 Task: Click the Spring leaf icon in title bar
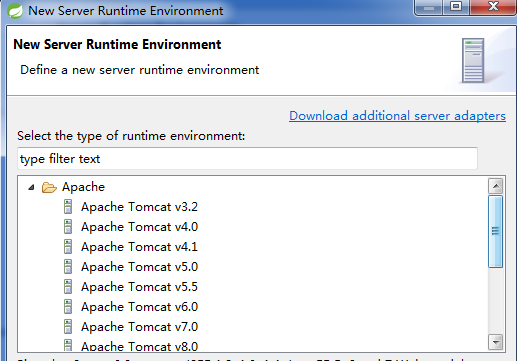coord(15,10)
